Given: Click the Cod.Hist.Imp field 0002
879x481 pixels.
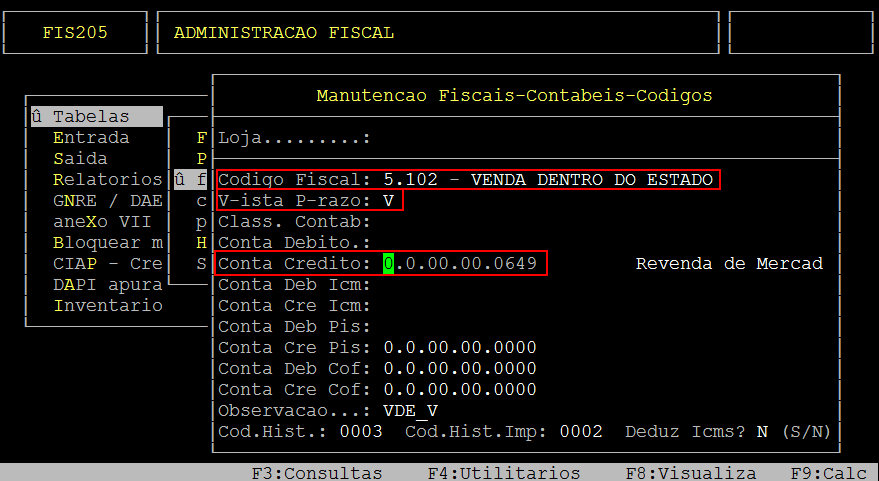Looking at the screenshot, I should [581, 432].
